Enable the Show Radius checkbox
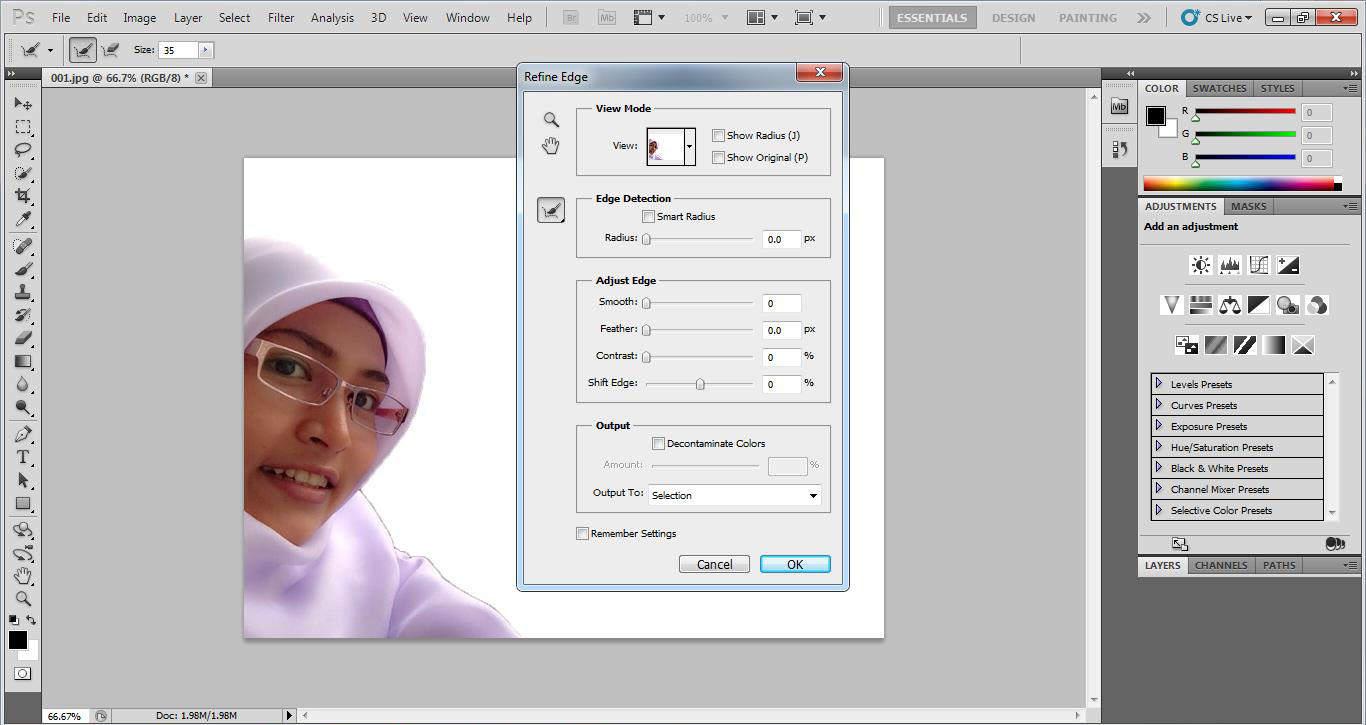 click(x=718, y=136)
